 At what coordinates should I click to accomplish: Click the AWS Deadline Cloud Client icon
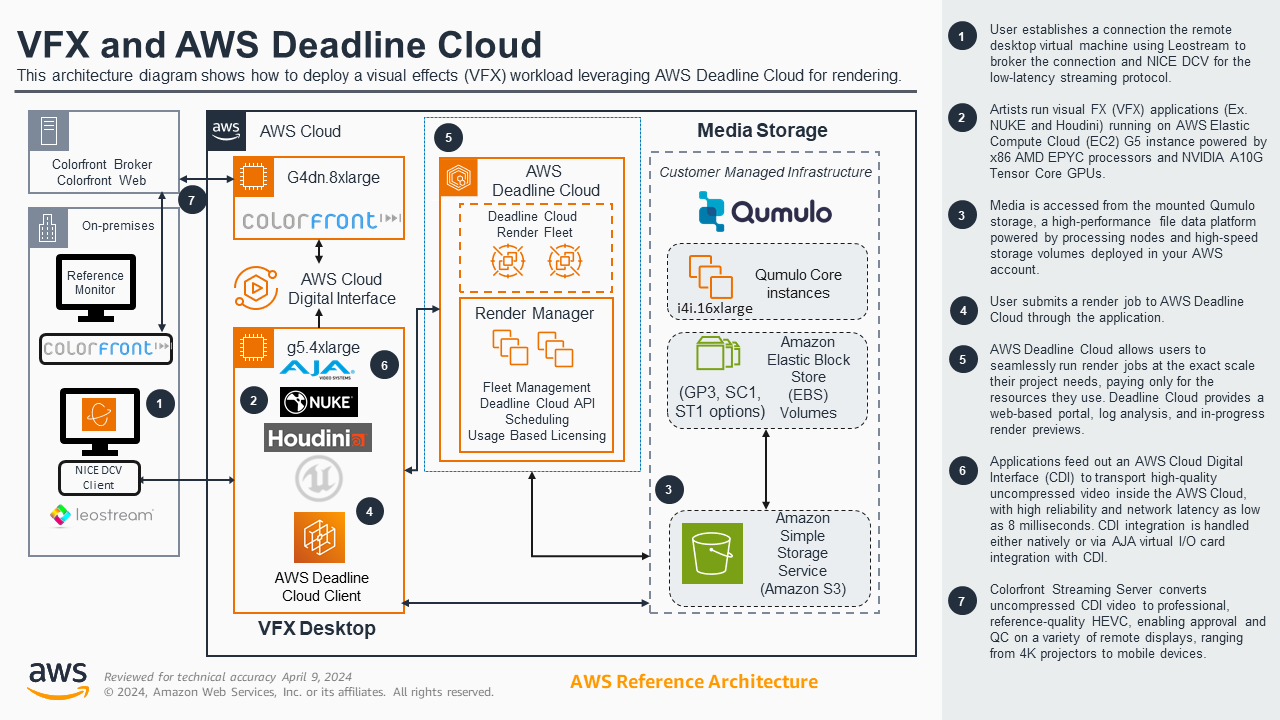click(x=319, y=538)
